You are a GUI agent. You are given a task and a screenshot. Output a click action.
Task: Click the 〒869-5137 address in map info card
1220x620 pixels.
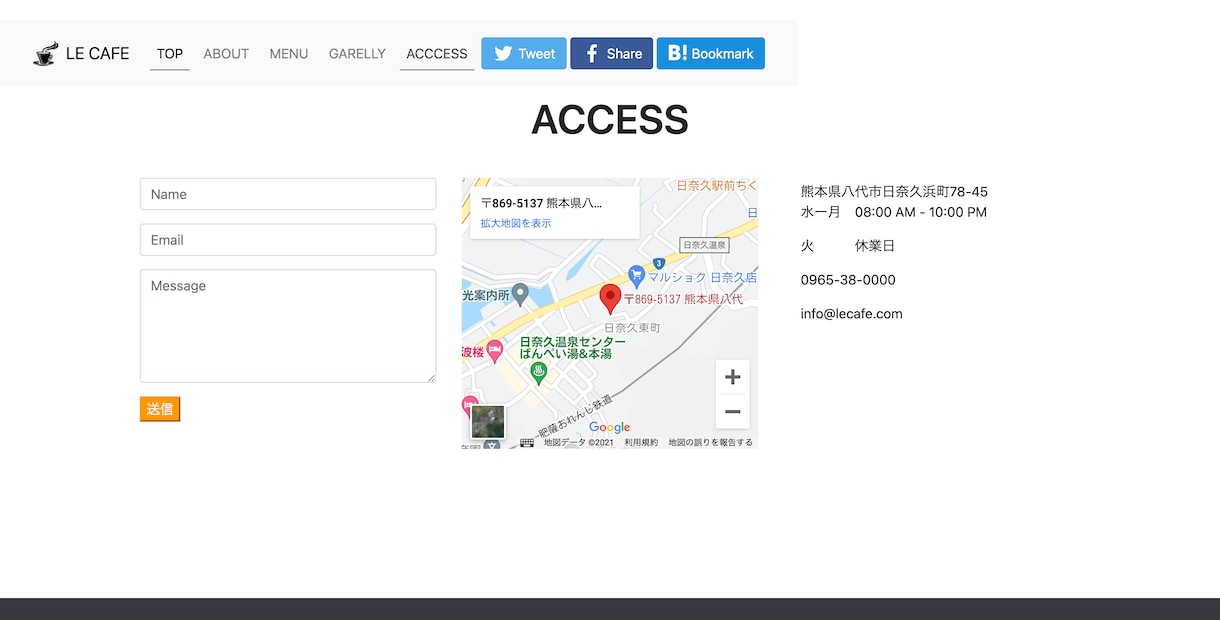point(542,203)
